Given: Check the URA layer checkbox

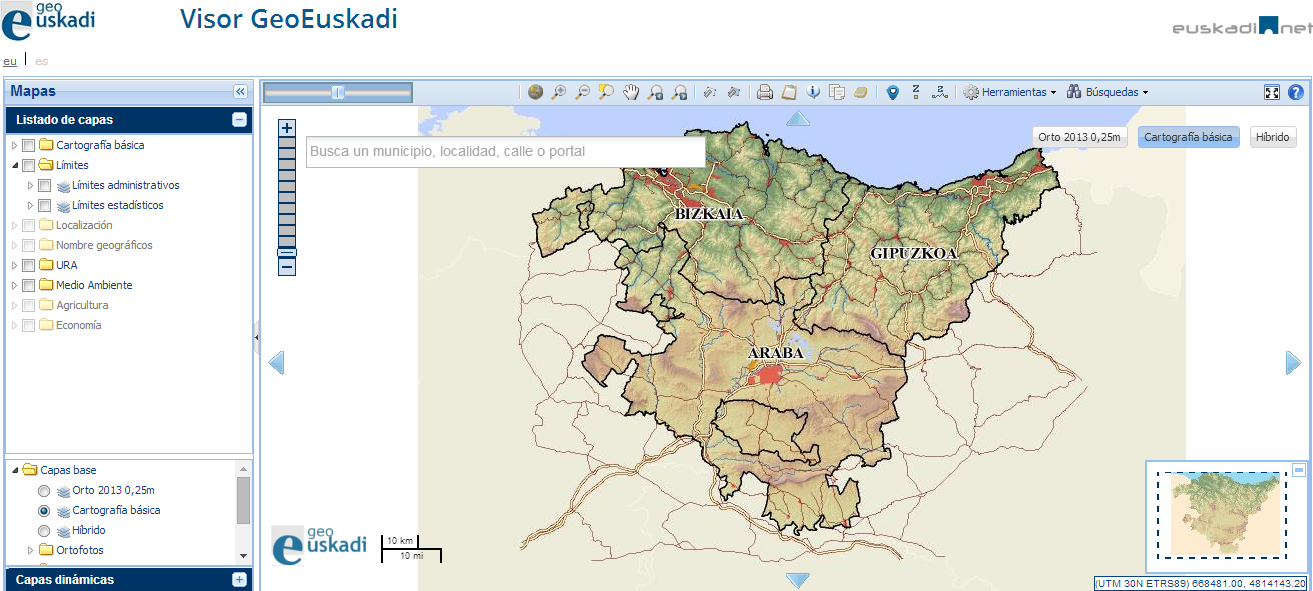Looking at the screenshot, I should tap(28, 266).
